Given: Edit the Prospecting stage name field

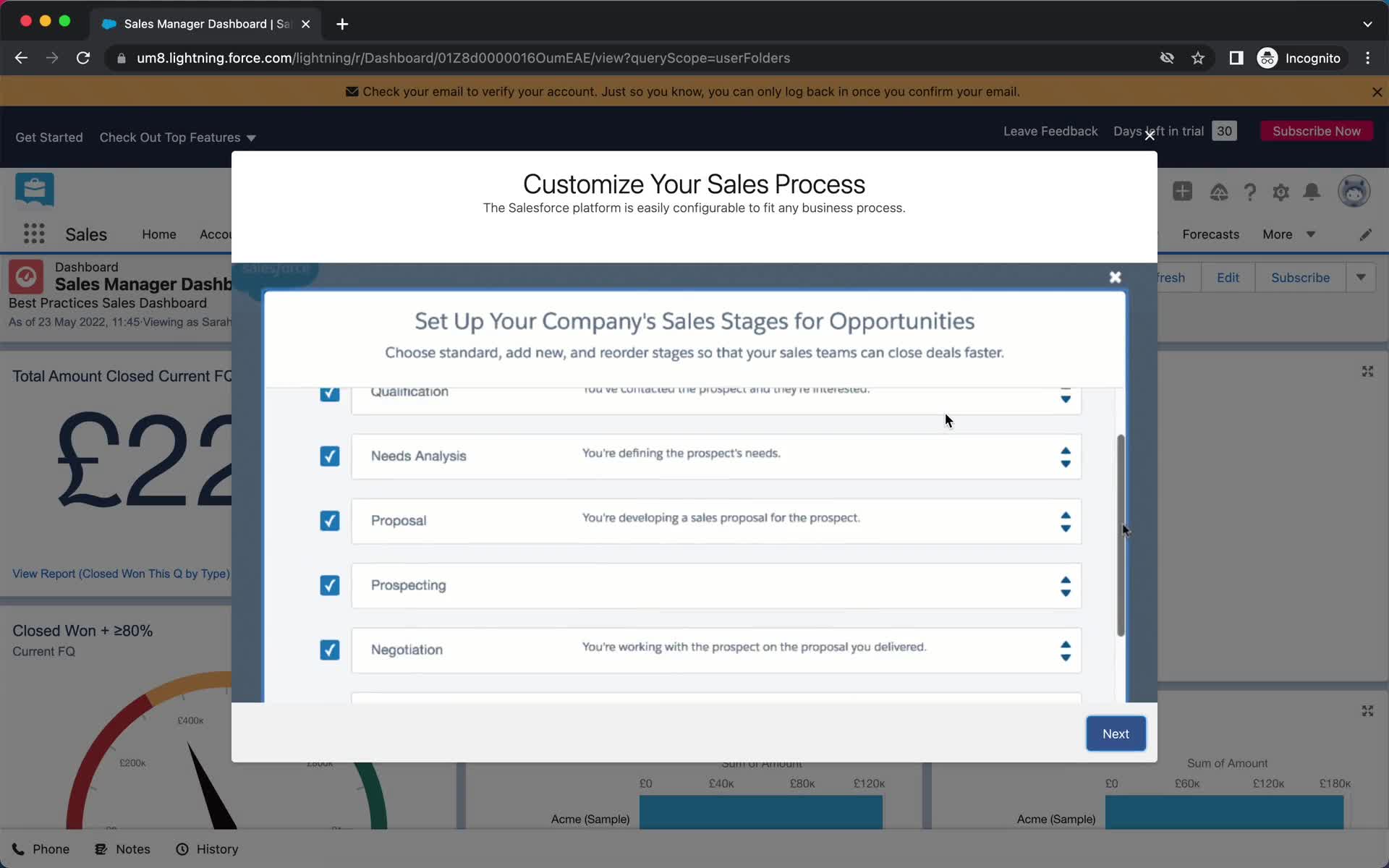Looking at the screenshot, I should tap(408, 585).
